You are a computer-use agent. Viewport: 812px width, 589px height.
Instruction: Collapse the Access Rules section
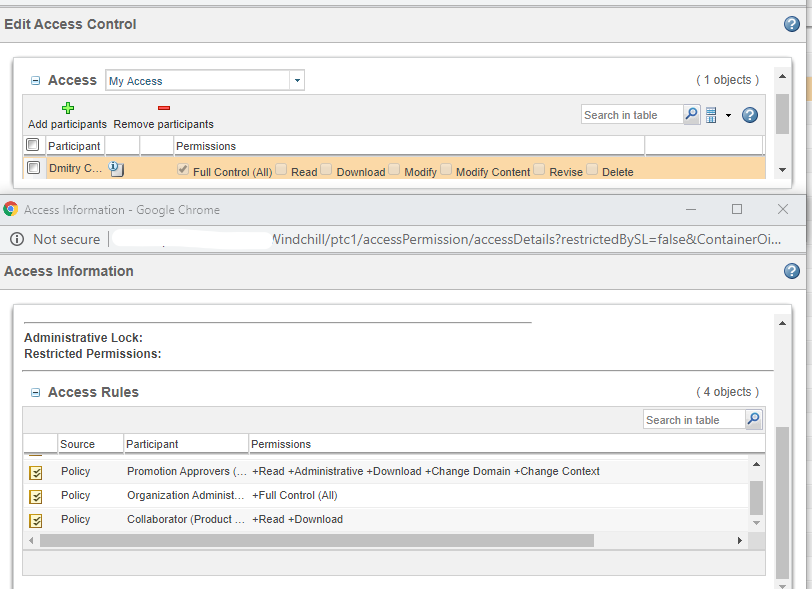tap(35, 393)
